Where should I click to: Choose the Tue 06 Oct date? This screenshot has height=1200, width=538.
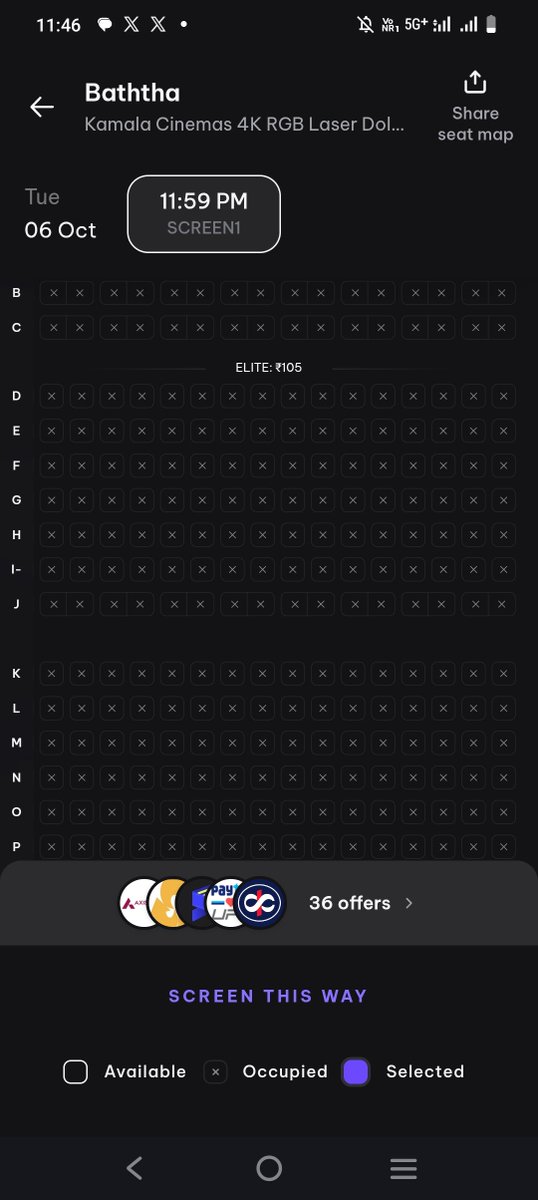point(60,214)
